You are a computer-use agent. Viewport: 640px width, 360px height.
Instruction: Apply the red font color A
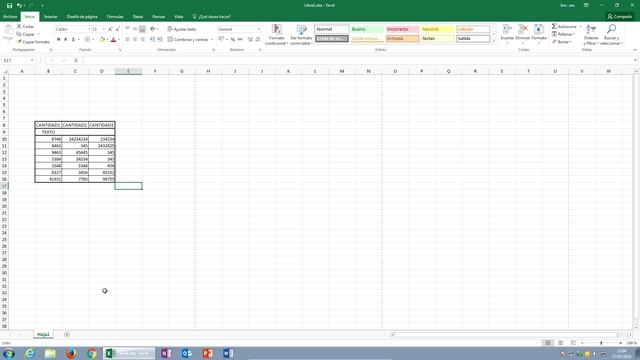tap(113, 40)
